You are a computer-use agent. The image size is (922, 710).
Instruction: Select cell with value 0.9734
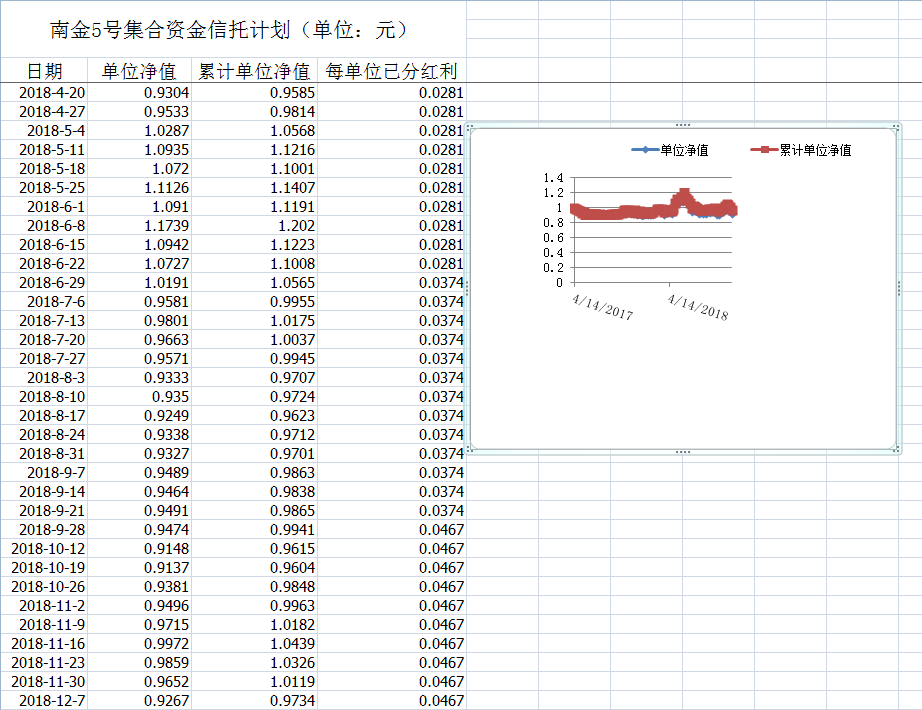pos(254,701)
